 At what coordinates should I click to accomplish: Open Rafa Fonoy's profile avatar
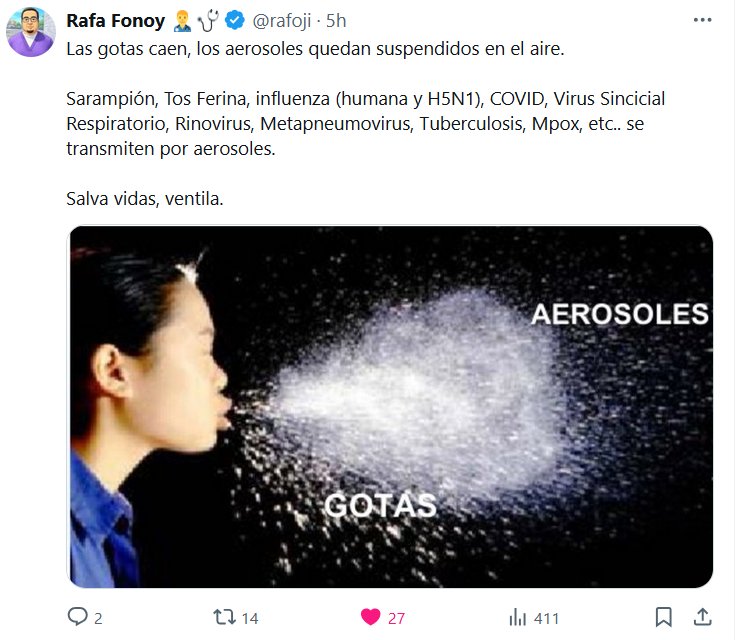[x=31, y=32]
